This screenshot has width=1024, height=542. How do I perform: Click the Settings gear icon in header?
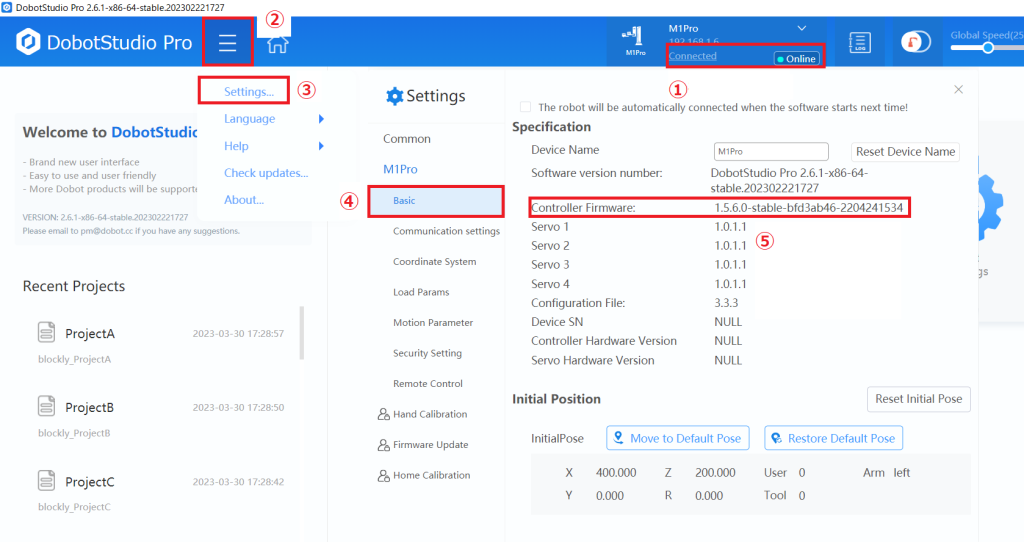[x=394, y=96]
